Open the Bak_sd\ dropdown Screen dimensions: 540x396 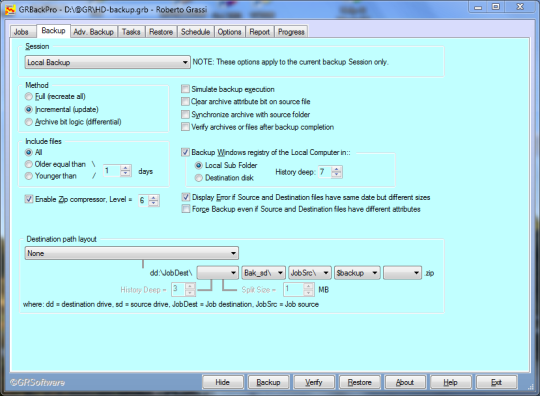(263, 273)
